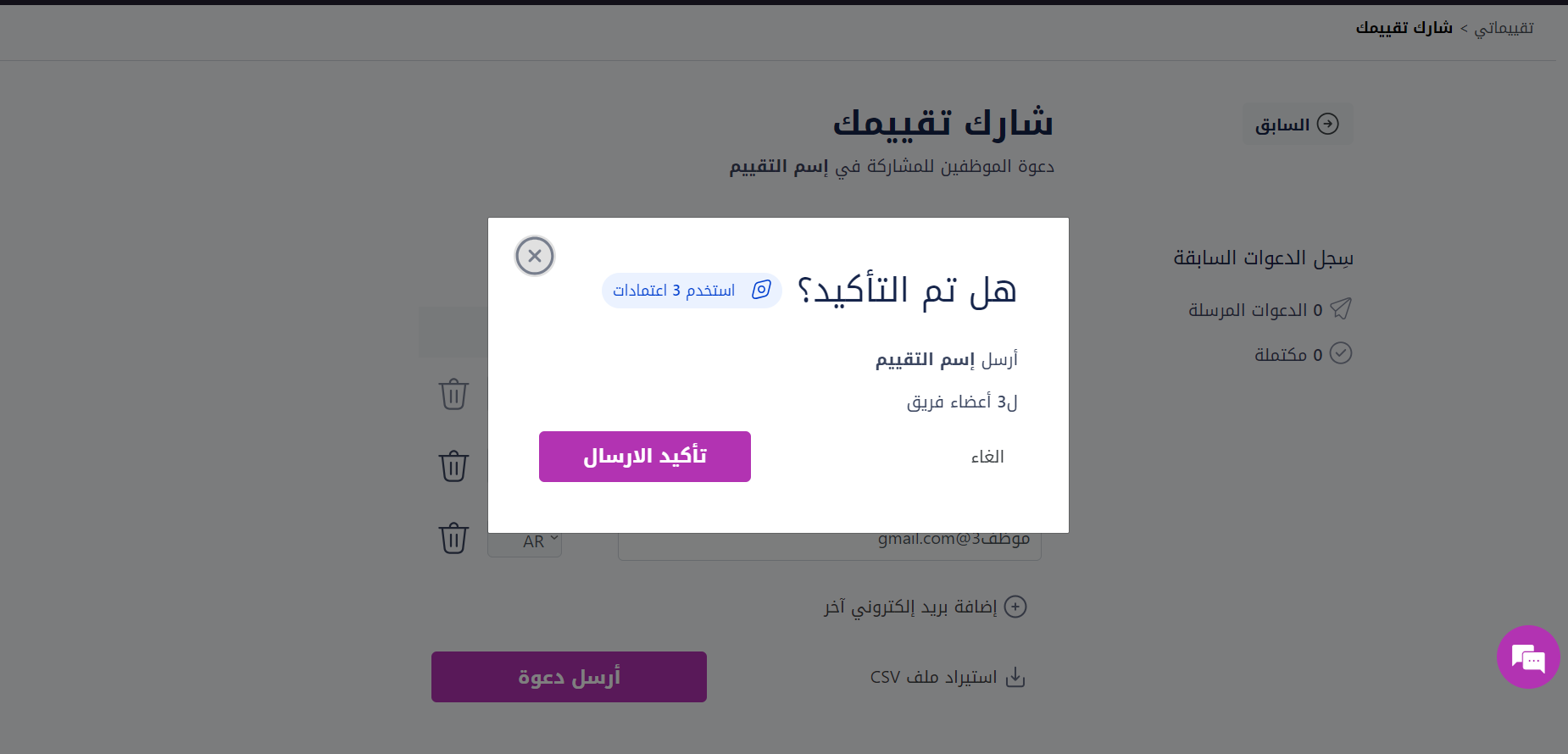
Task: Click the CSV import download icon
Action: tap(1015, 677)
